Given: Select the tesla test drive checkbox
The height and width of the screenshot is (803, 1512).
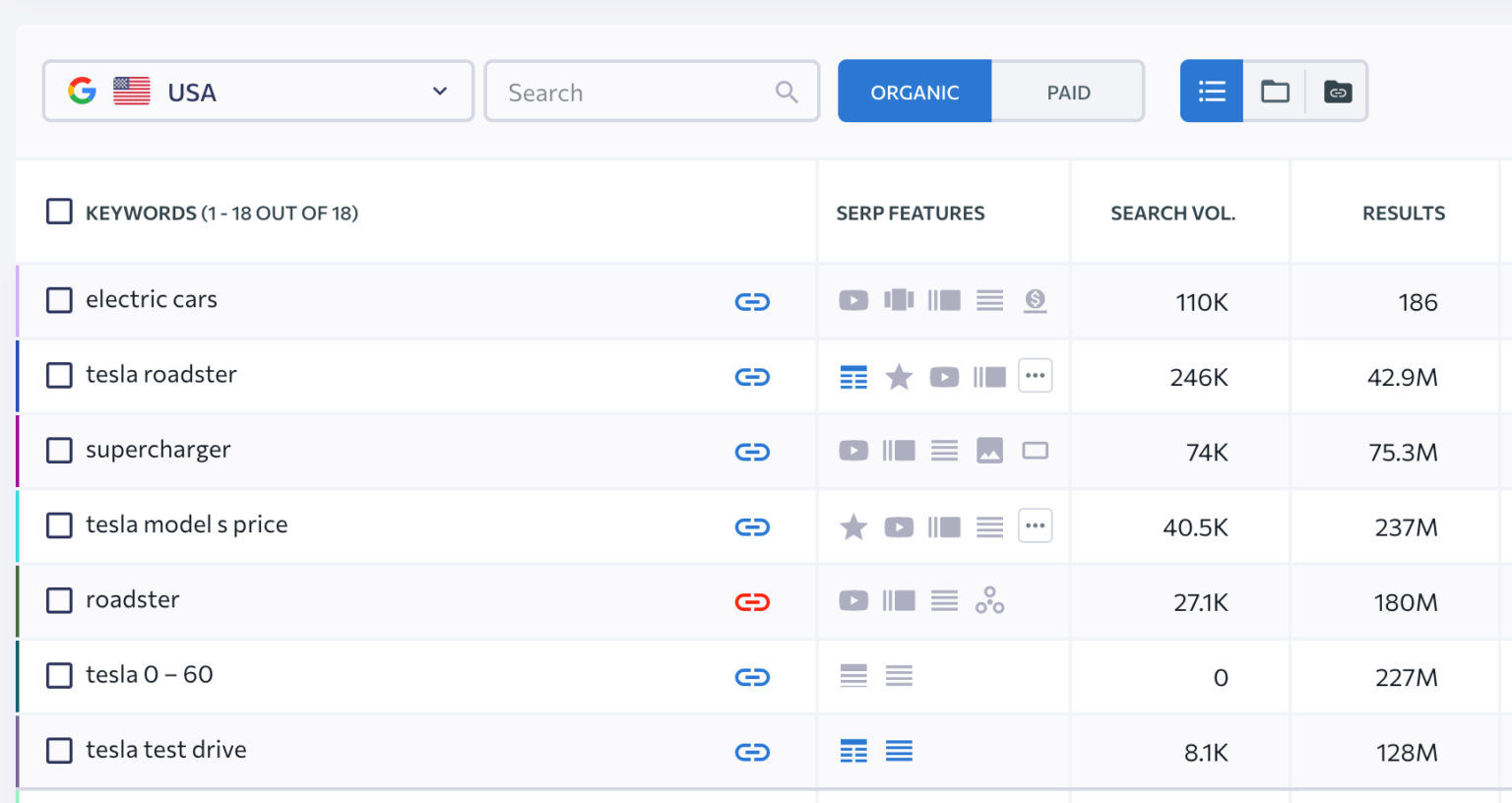Looking at the screenshot, I should coord(59,750).
